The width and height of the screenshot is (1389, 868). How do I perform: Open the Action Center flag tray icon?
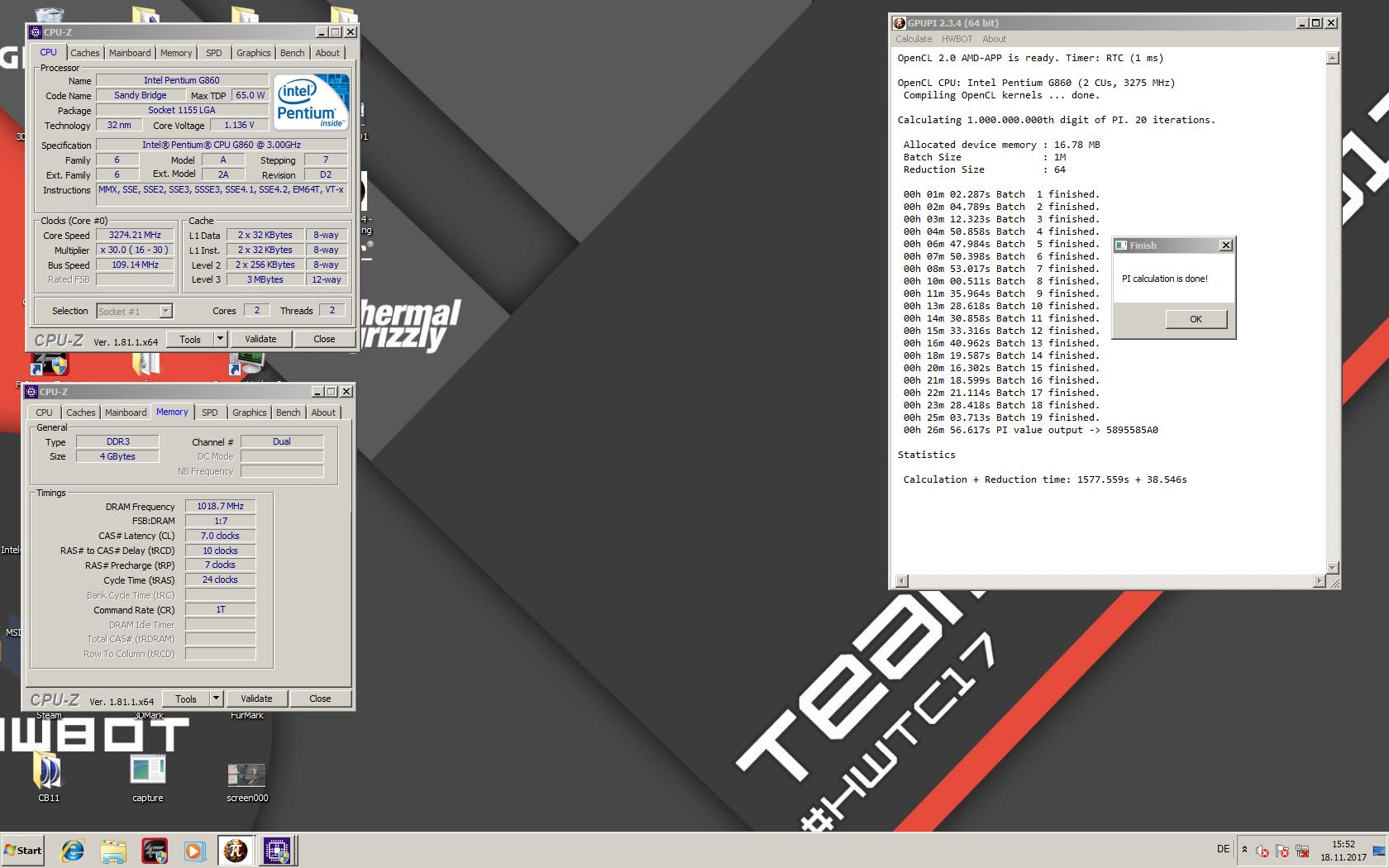tap(1282, 851)
